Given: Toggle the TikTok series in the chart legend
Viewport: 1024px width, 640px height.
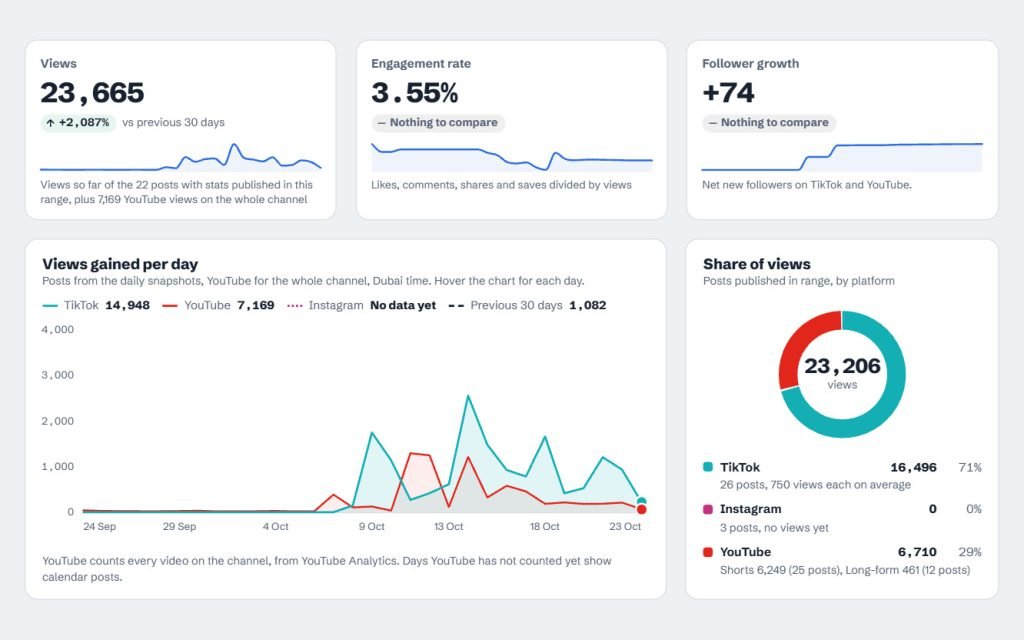Looking at the screenshot, I should pos(96,305).
